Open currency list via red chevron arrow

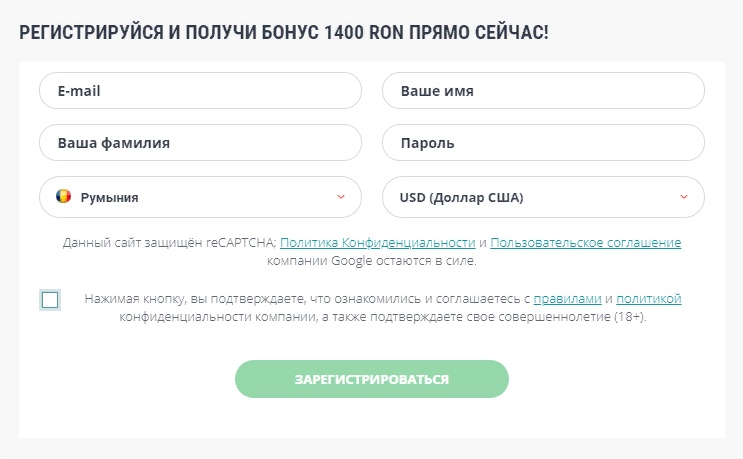pos(684,197)
